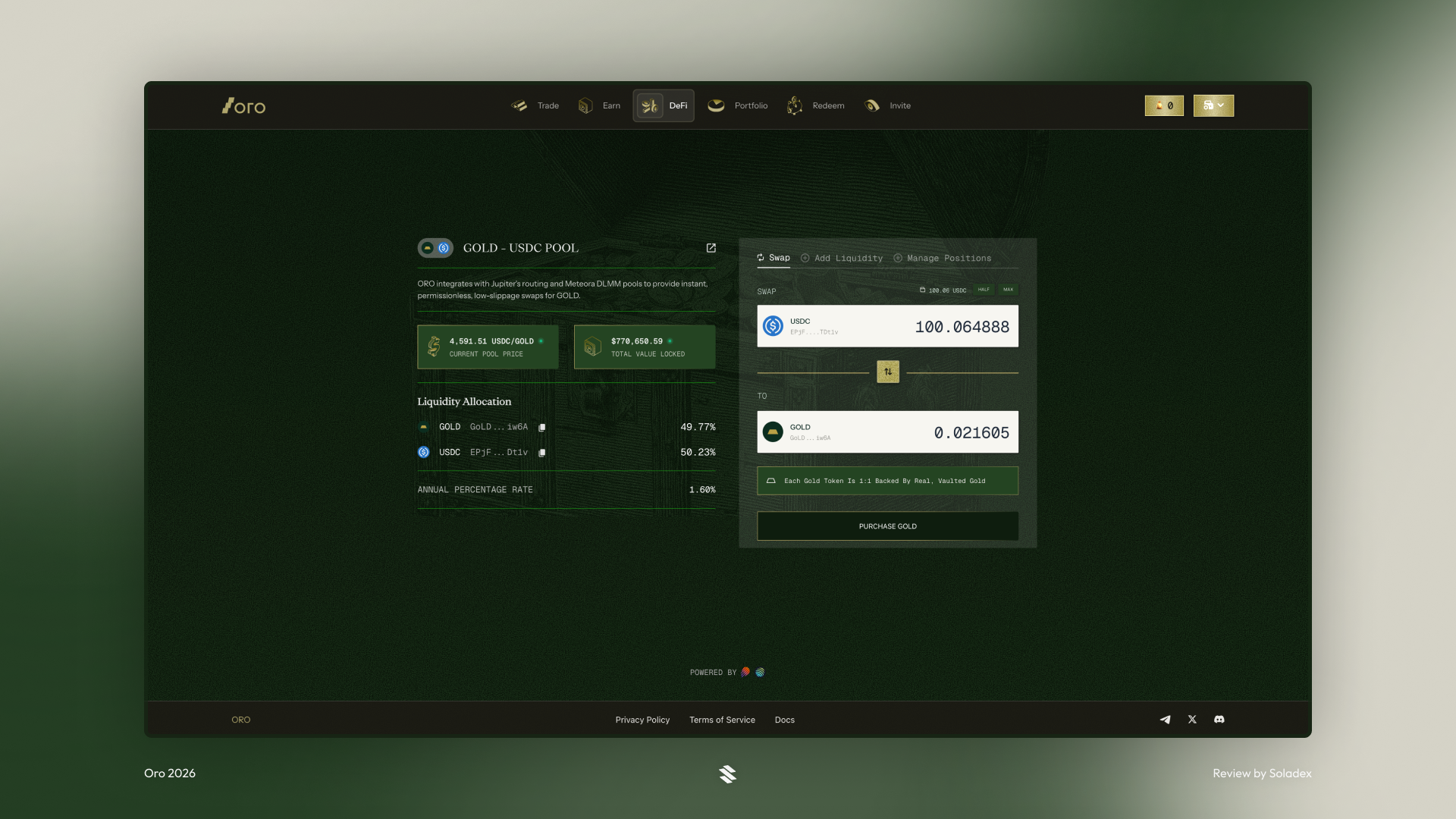This screenshot has height=819, width=1456.
Task: Click the Invite eye icon
Action: (871, 105)
